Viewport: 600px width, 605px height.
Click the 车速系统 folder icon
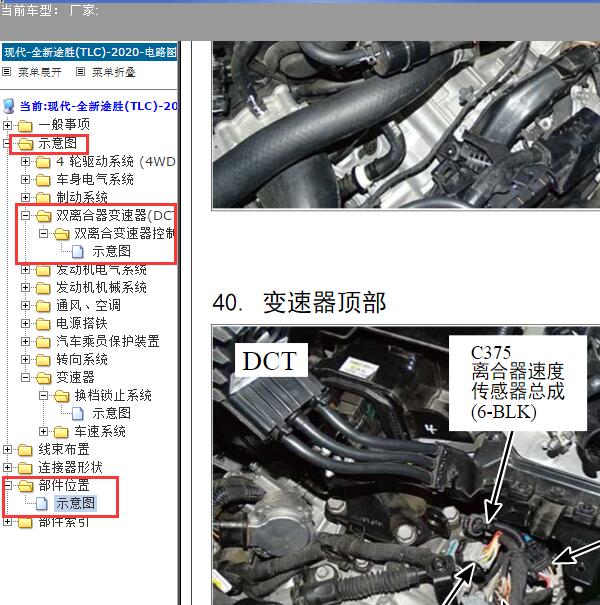click(x=61, y=432)
